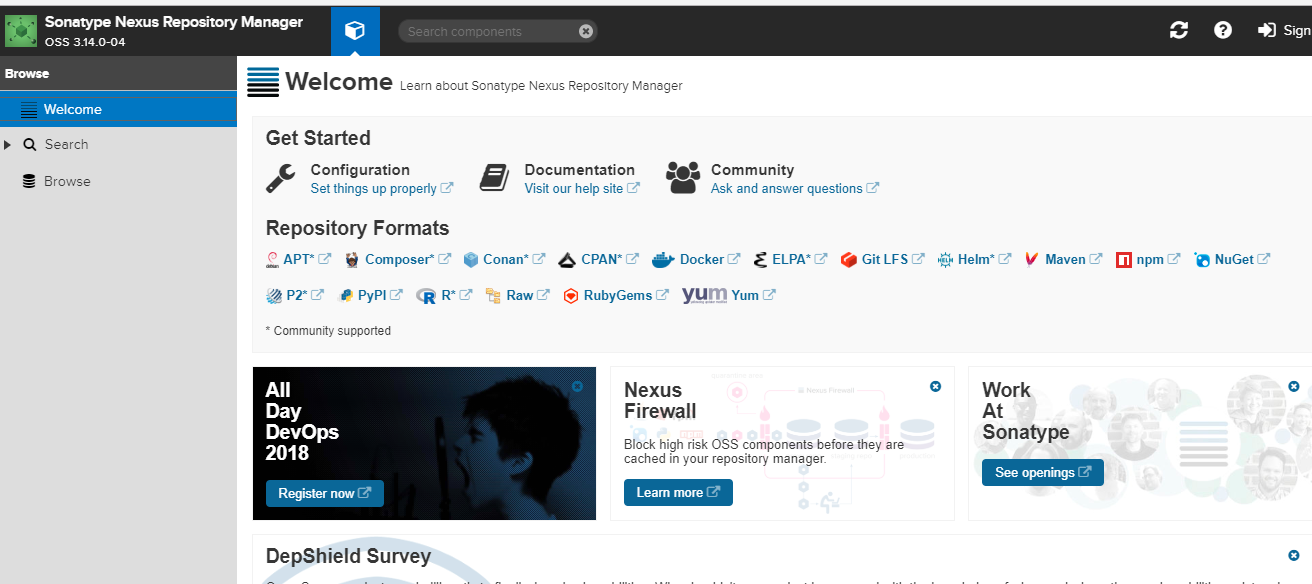Click the R language logo icon
This screenshot has width=1312, height=584.
tap(426, 296)
